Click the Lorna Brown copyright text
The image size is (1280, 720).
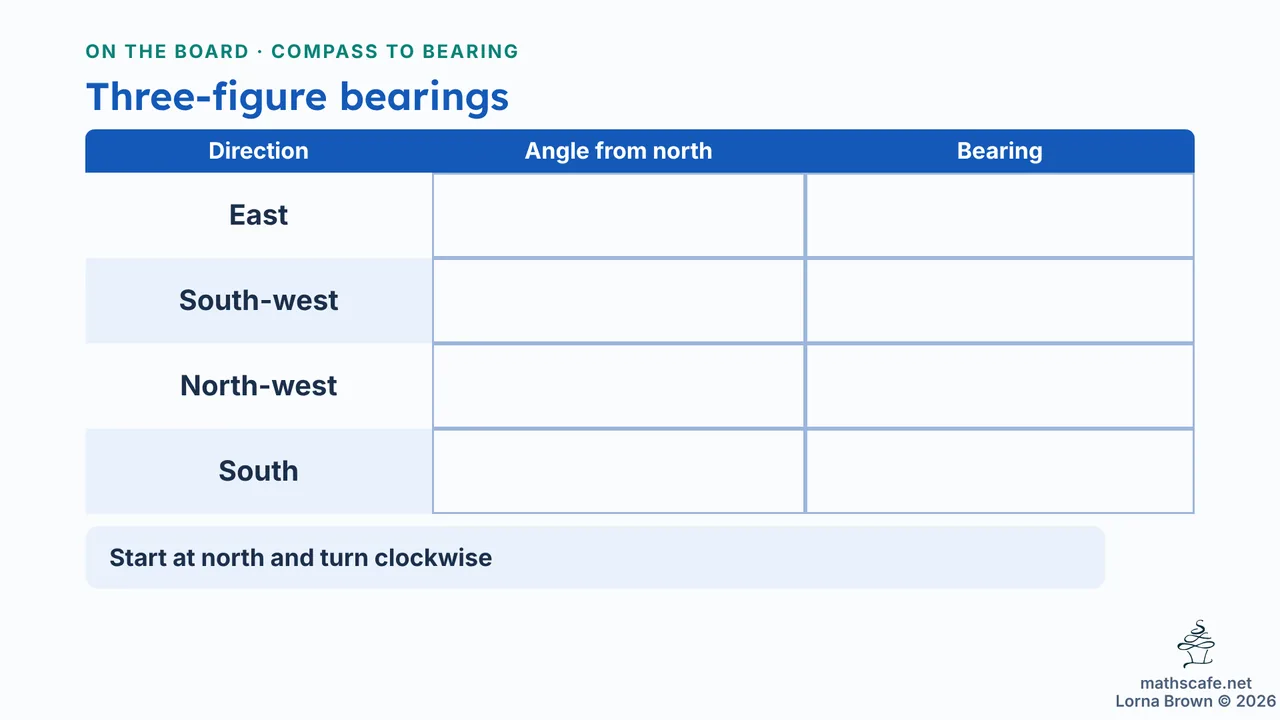1196,701
